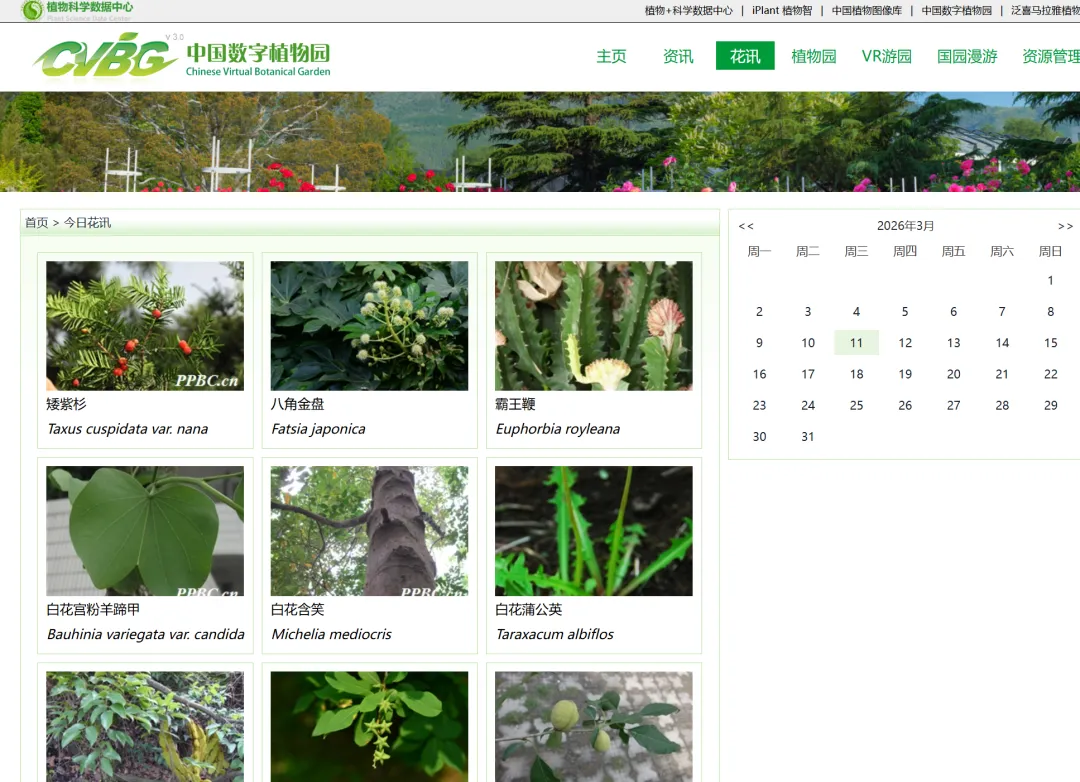Select date 29 in the calendar
The height and width of the screenshot is (782, 1080).
pyautogui.click(x=1050, y=406)
